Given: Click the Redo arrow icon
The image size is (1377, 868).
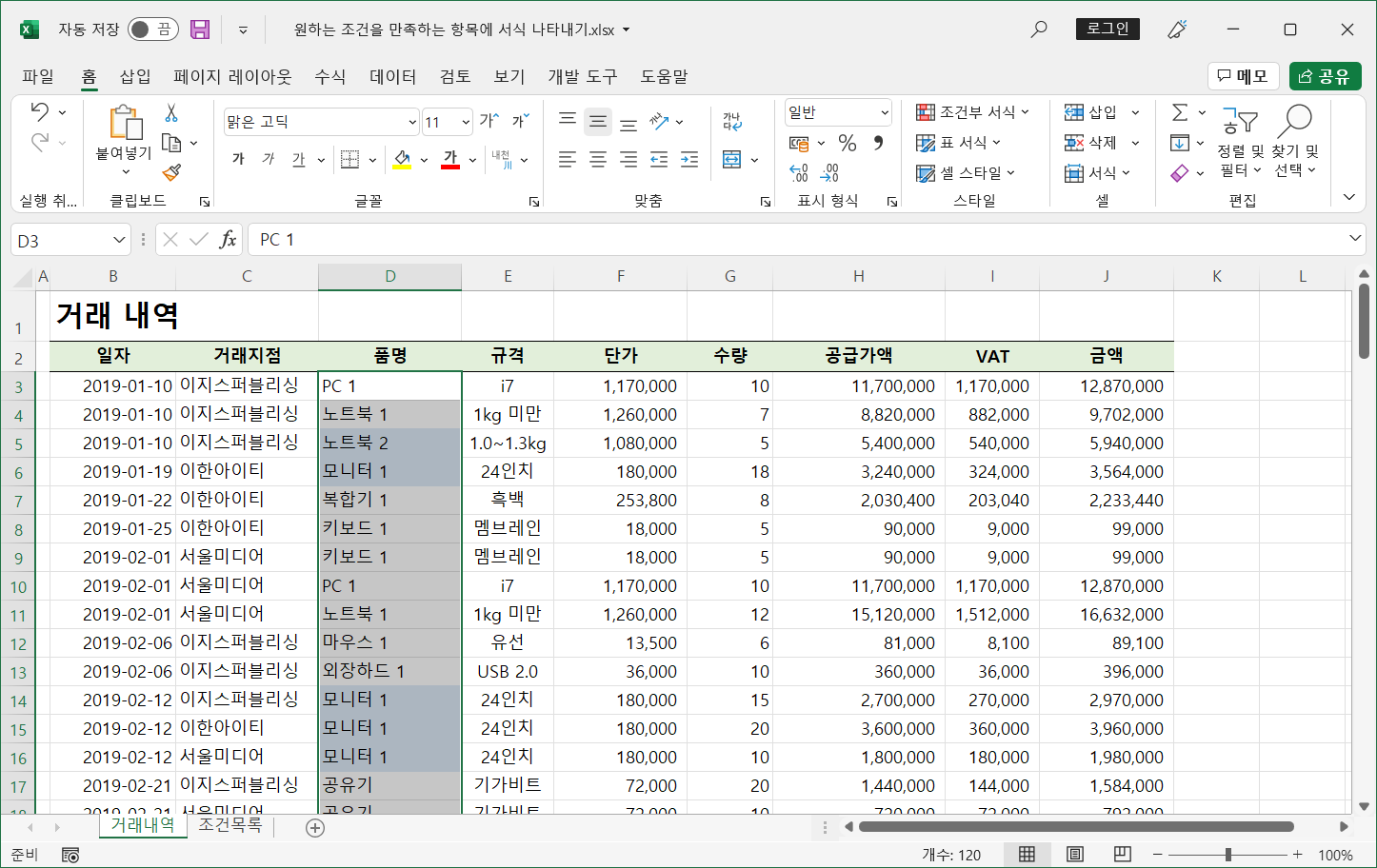Looking at the screenshot, I should coord(39,143).
